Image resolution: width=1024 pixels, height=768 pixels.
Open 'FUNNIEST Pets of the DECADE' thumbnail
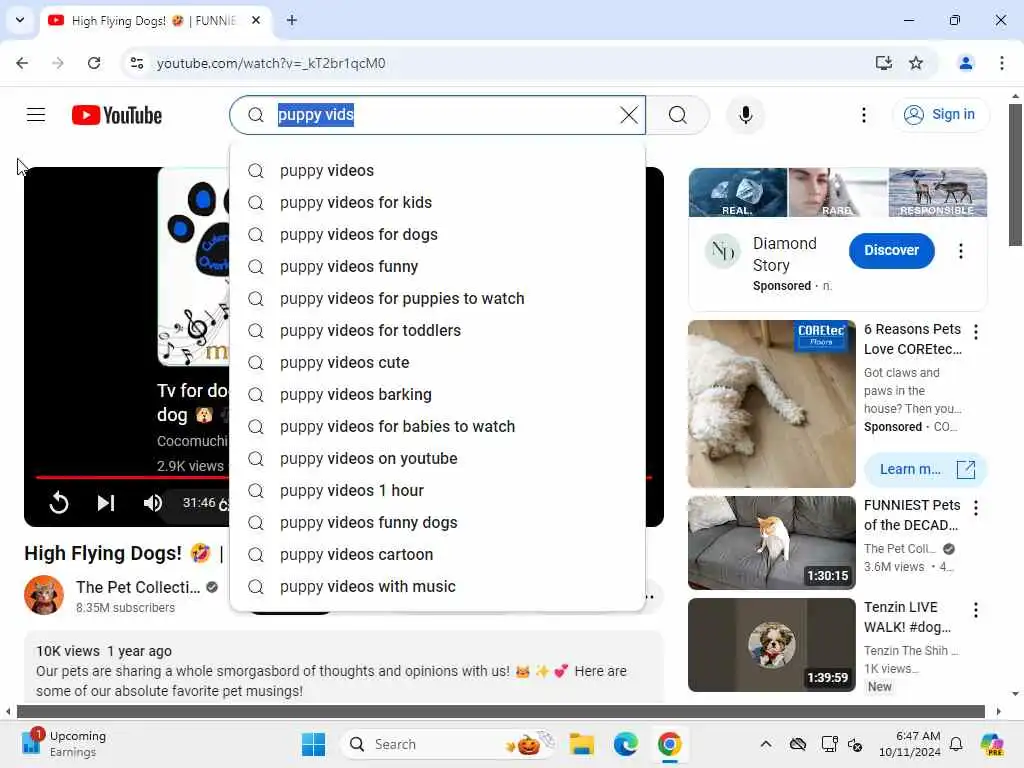[x=772, y=543]
